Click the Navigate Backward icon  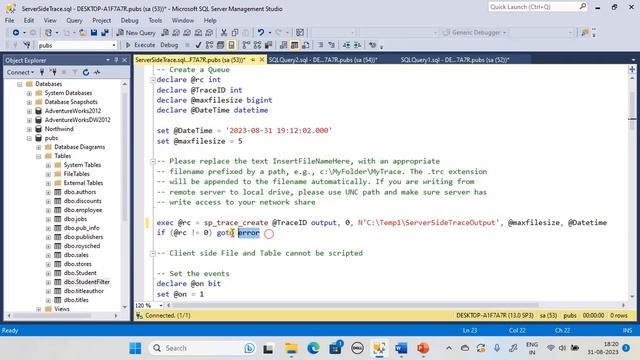click(x=16, y=33)
